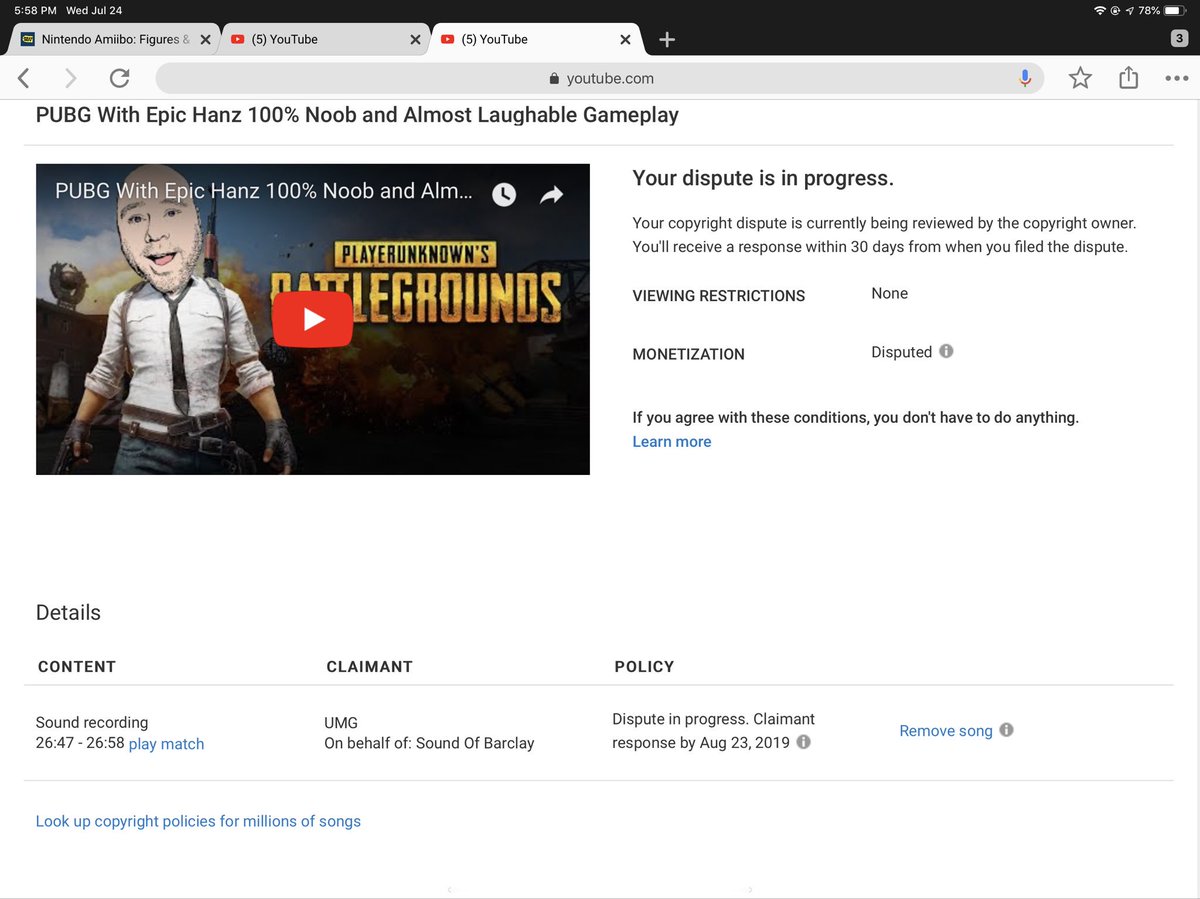Open tab count switcher showing 3

[x=1179, y=39]
